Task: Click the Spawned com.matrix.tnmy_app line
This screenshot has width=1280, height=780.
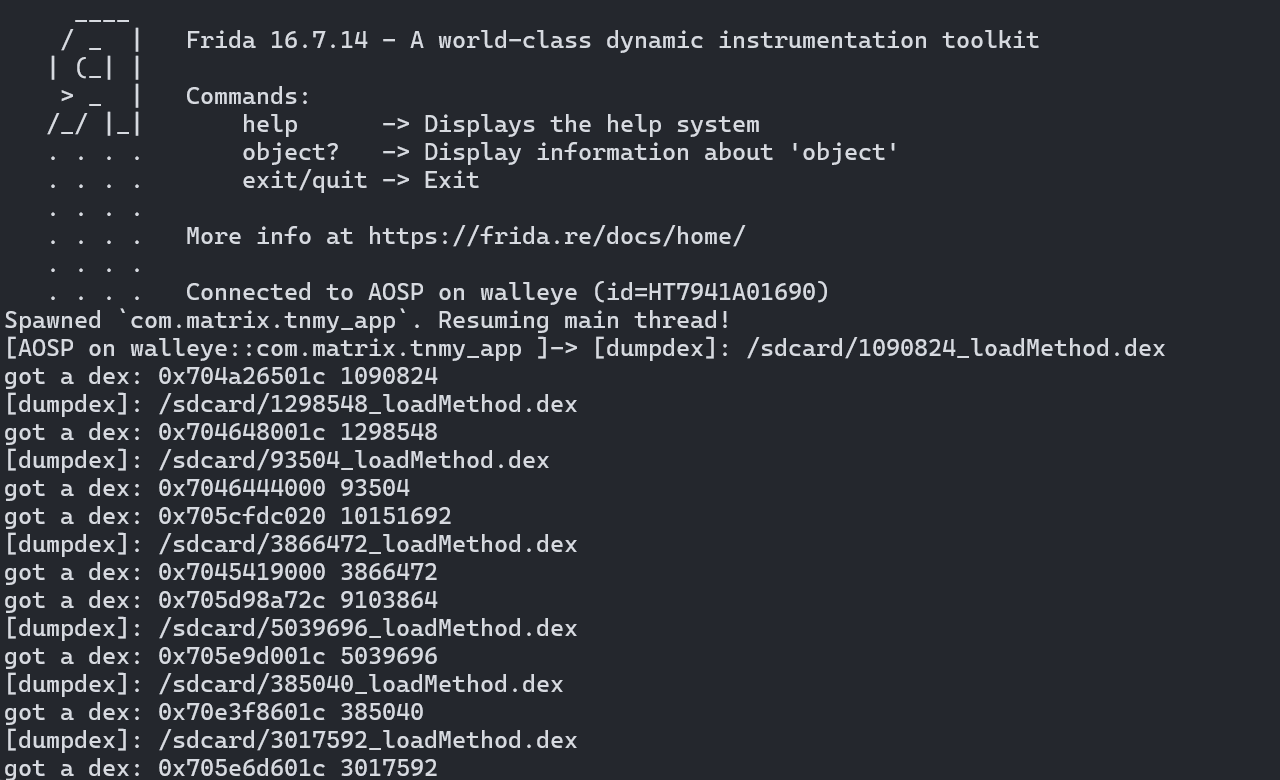Action: (x=368, y=320)
